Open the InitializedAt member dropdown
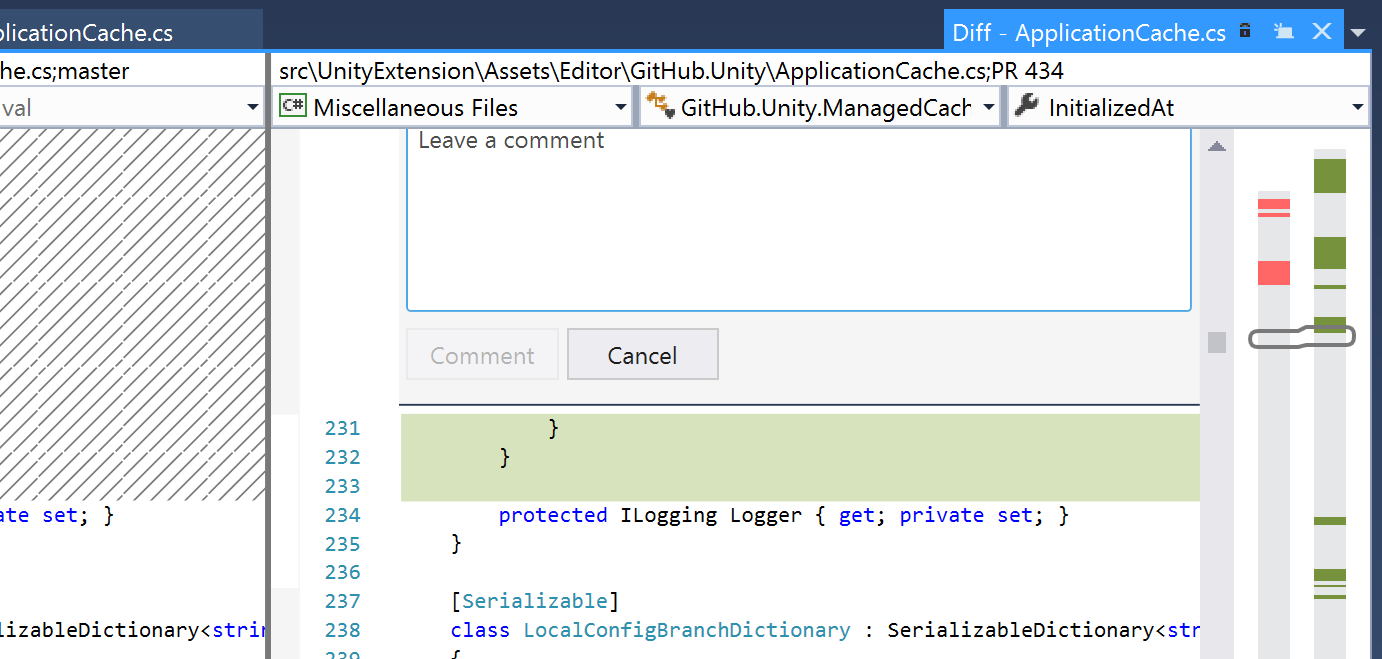Screen dimensions: 1382x659 pos(1358,106)
